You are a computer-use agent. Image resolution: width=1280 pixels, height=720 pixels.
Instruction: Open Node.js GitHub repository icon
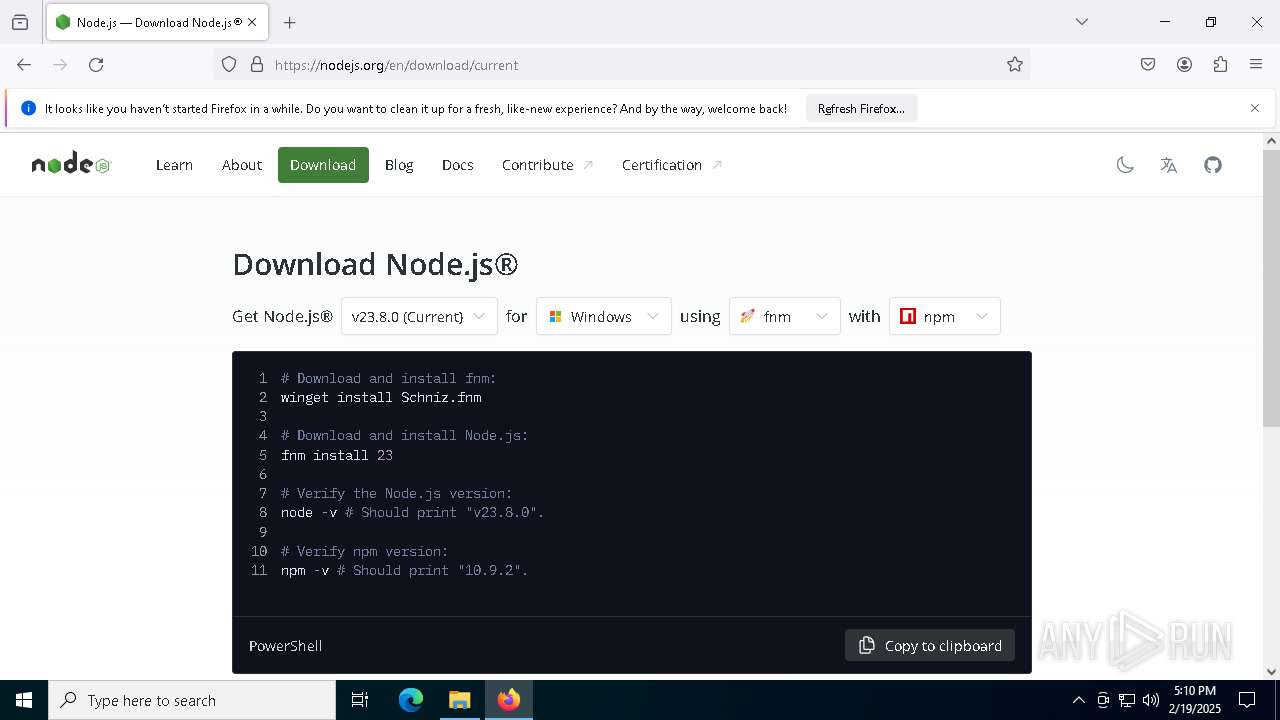1213,165
